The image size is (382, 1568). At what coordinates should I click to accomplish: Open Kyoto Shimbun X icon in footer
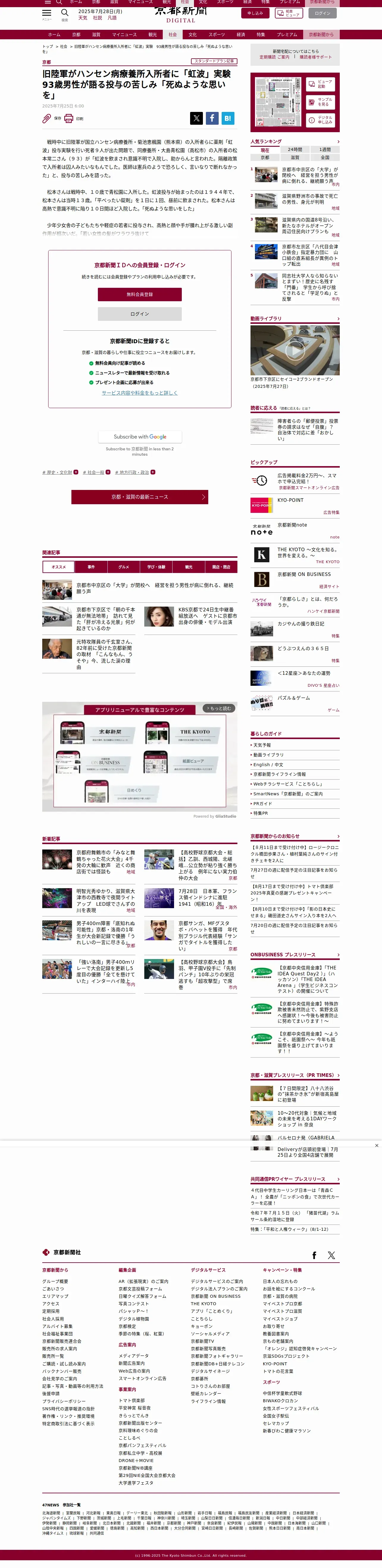[331, 1255]
